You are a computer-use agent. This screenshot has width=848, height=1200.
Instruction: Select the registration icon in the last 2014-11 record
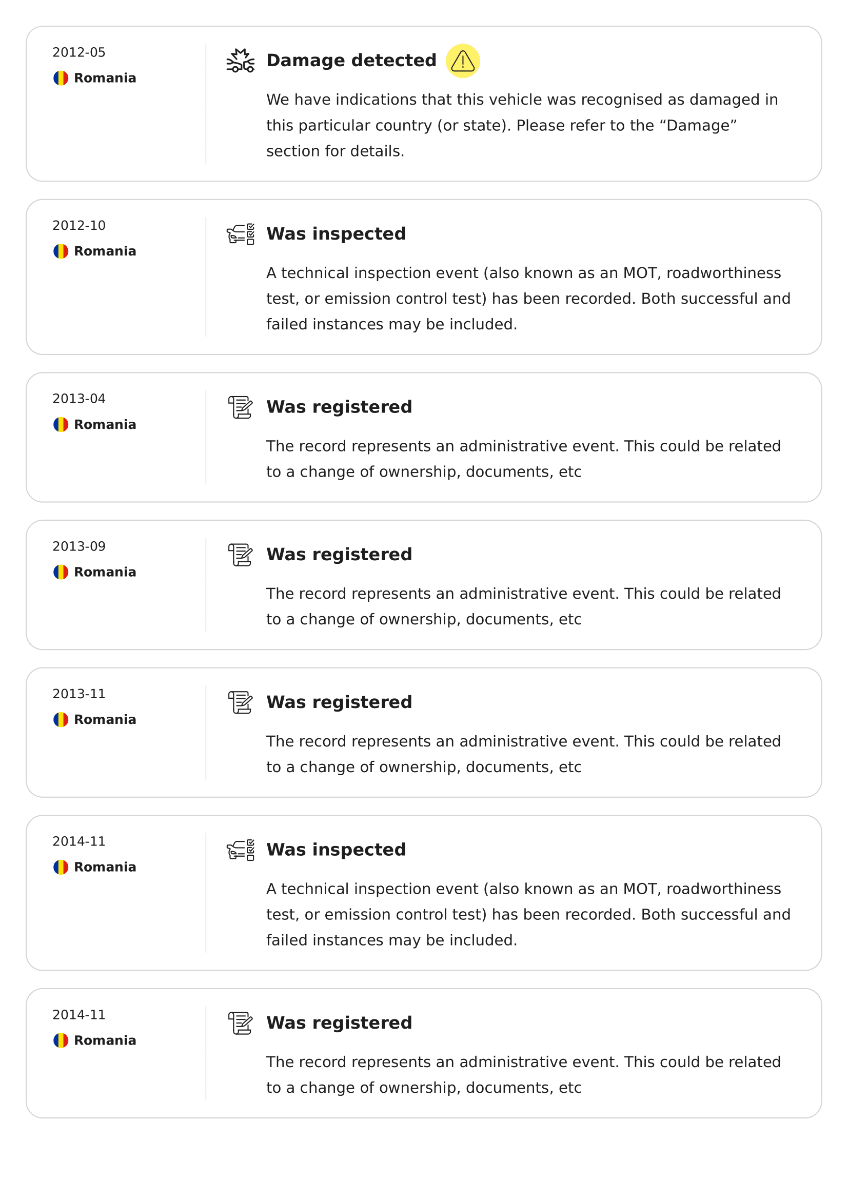240,1023
